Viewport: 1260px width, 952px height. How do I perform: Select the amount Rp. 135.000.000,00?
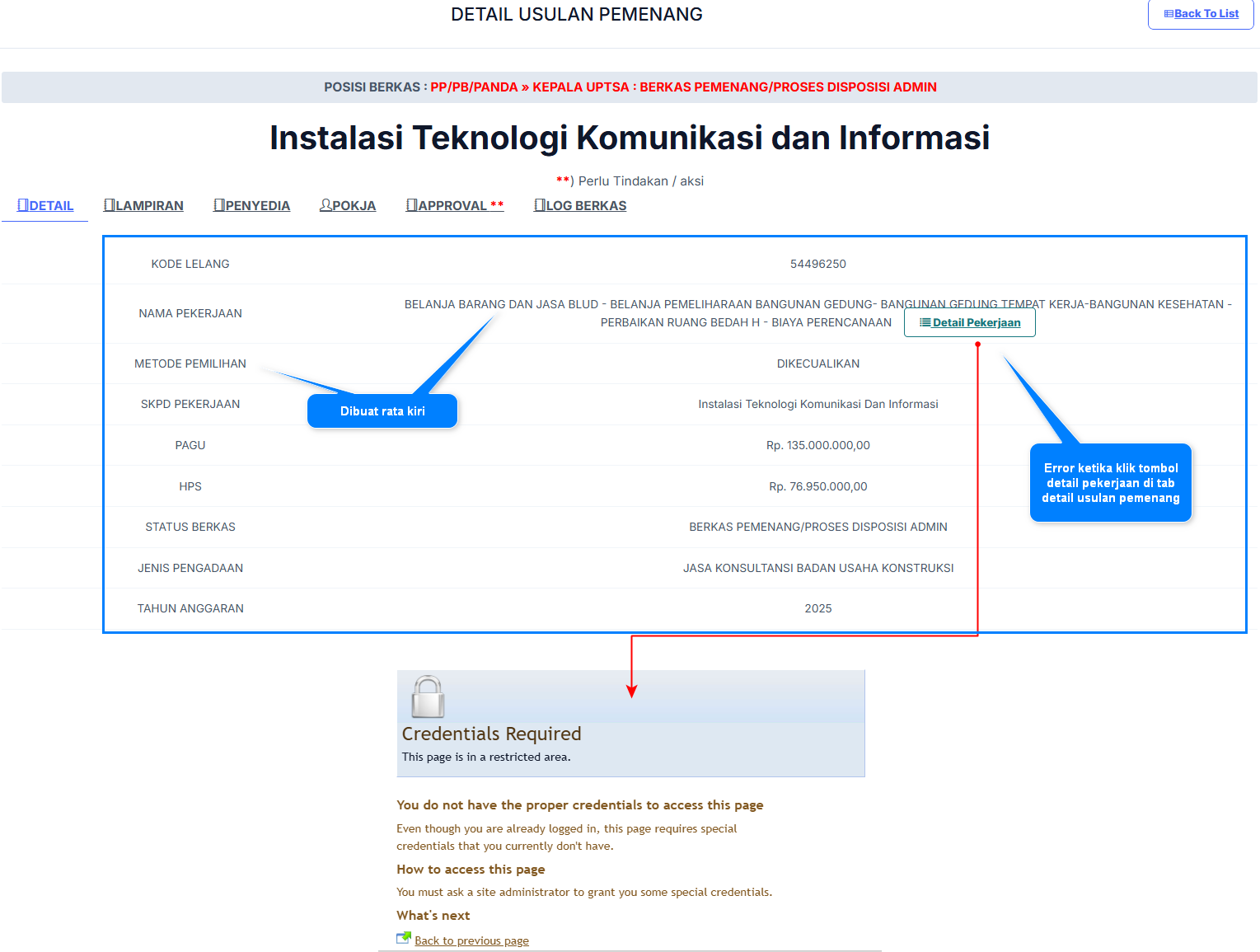(x=818, y=446)
